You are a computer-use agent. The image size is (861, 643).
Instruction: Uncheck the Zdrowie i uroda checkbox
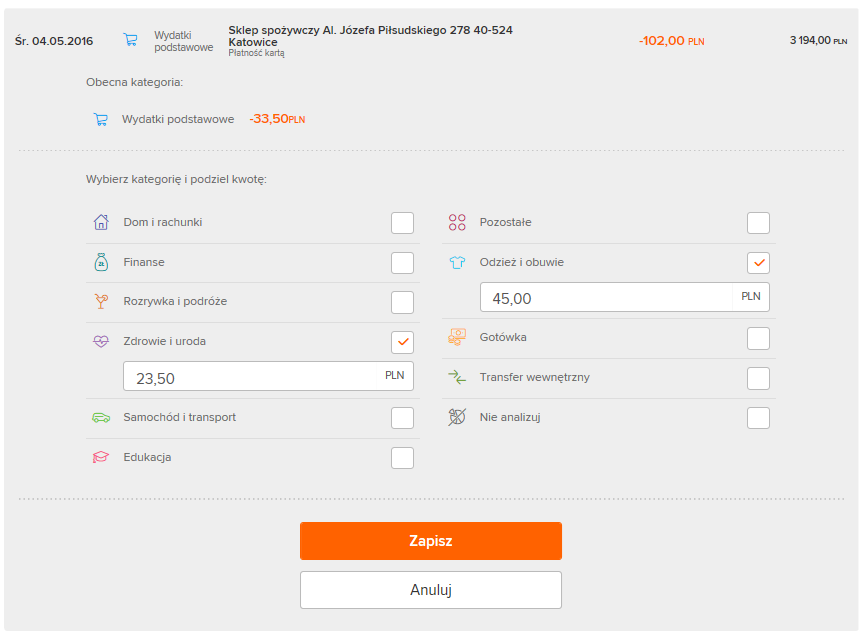tap(402, 342)
